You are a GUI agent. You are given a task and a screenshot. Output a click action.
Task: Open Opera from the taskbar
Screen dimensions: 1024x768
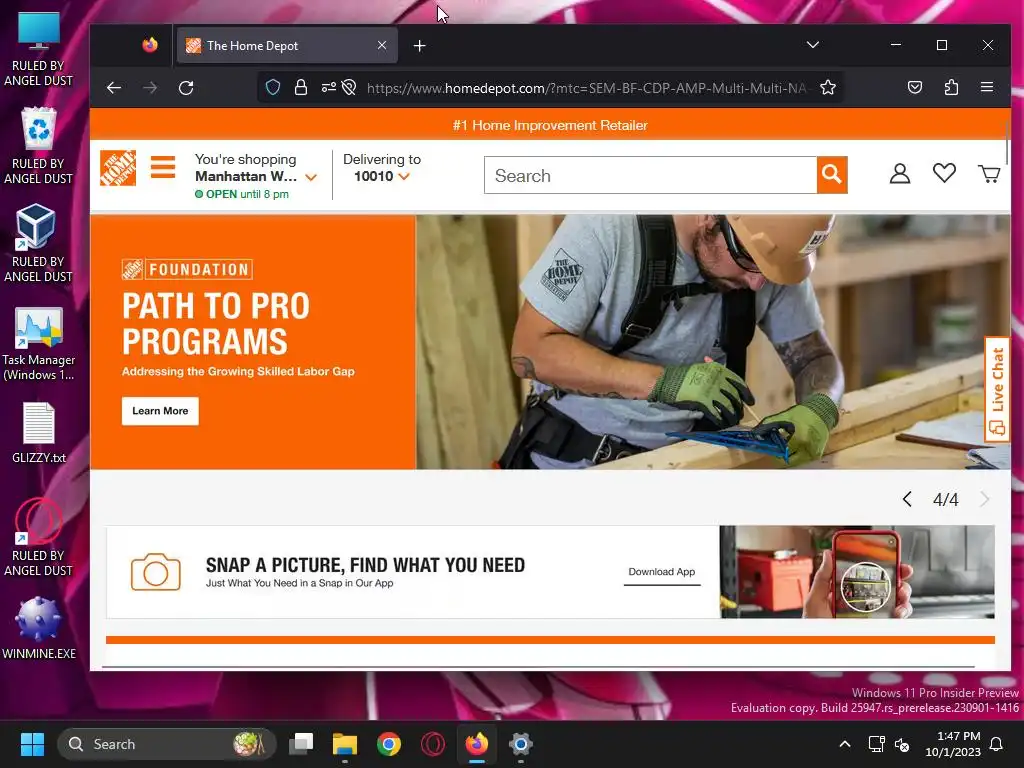432,744
